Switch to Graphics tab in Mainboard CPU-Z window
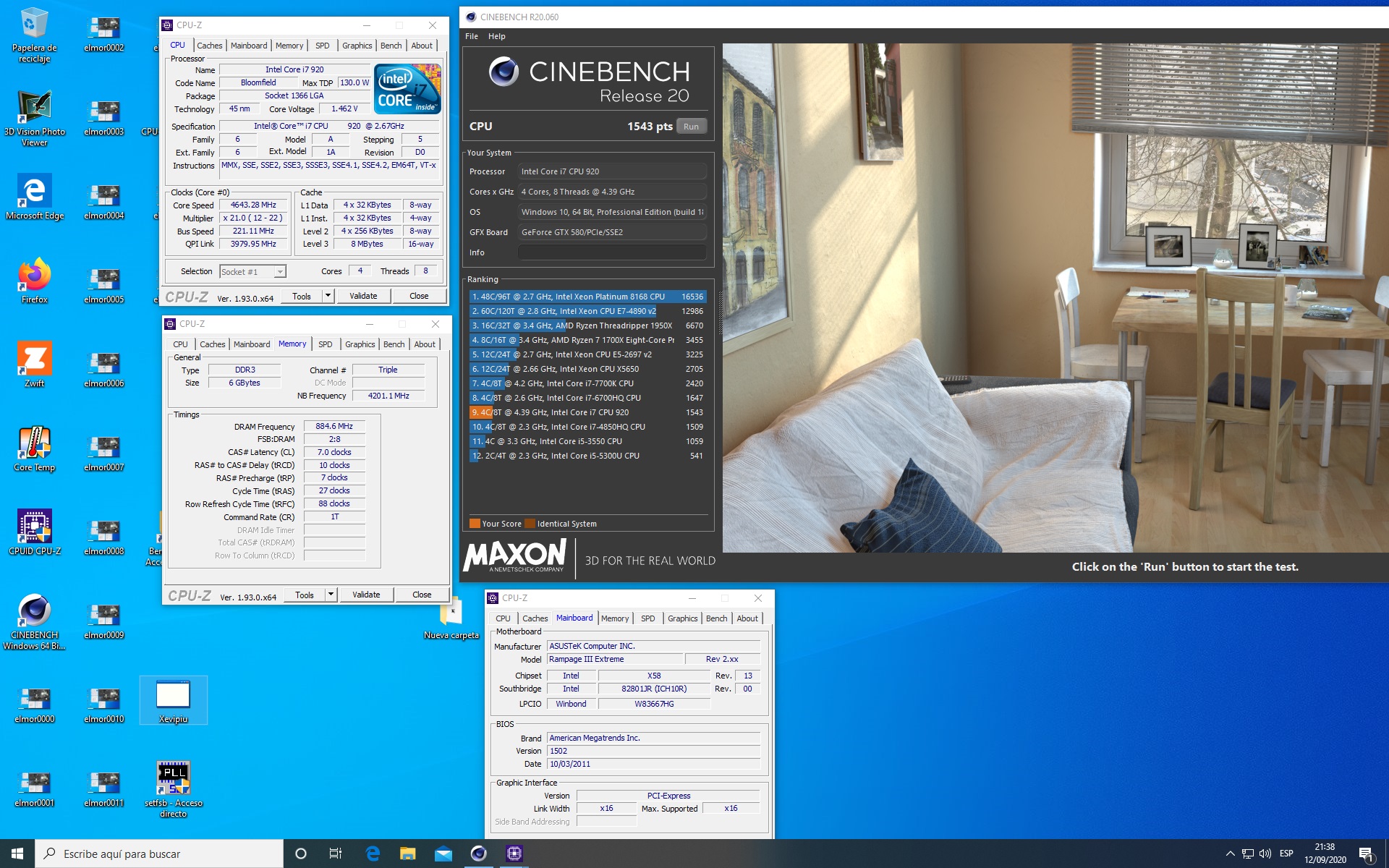 (683, 618)
